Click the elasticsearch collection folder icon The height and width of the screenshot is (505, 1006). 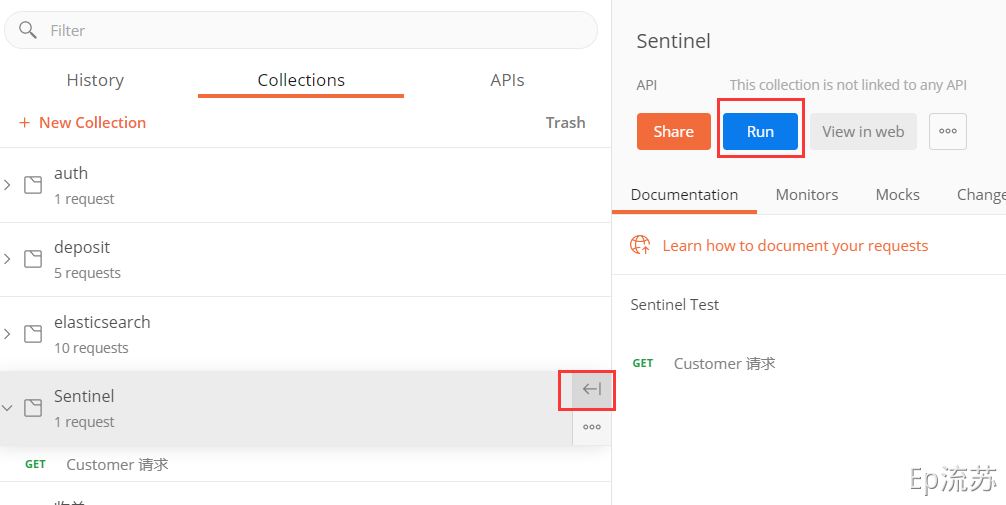coord(33,334)
